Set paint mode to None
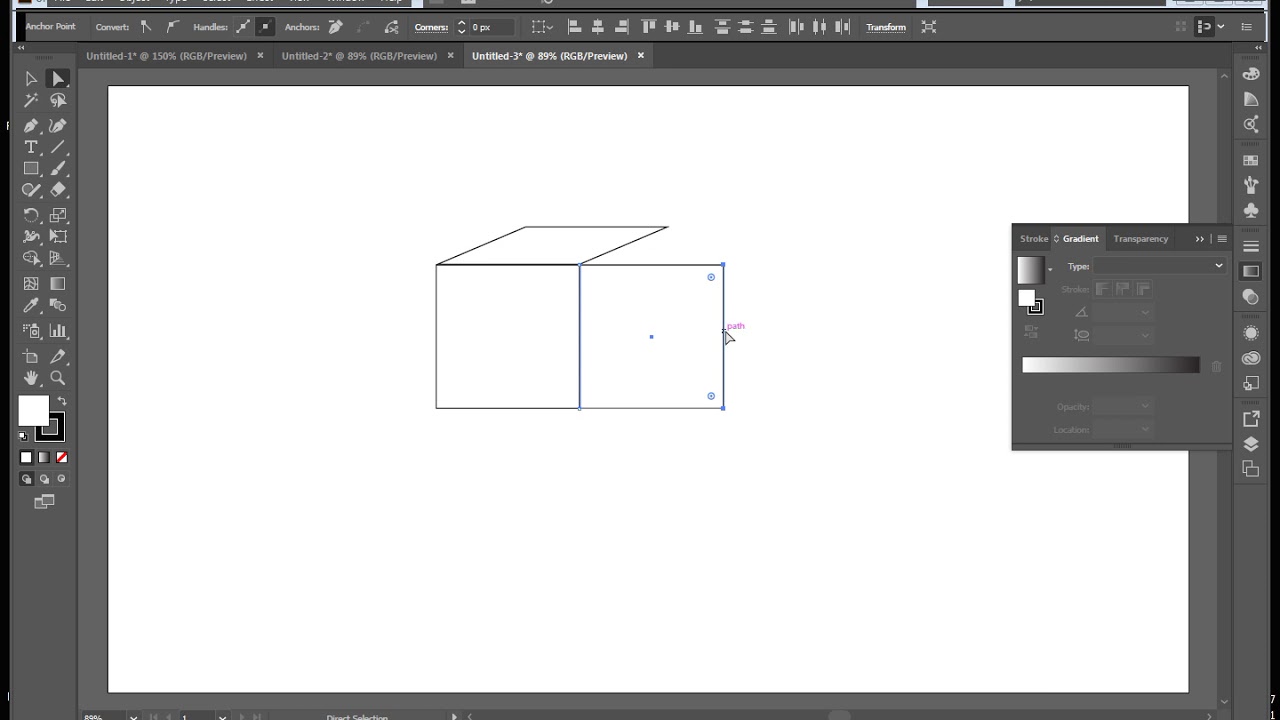 pyautogui.click(x=62, y=457)
